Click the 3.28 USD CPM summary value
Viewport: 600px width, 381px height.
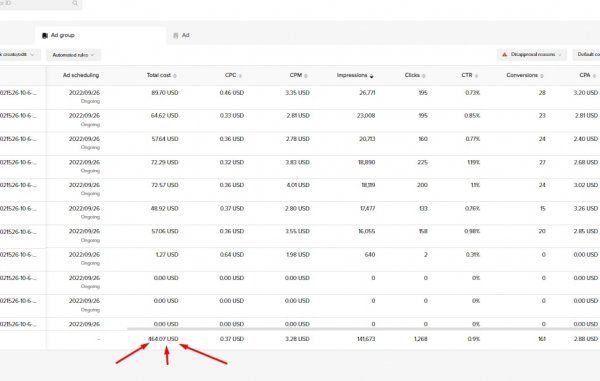[297, 339]
